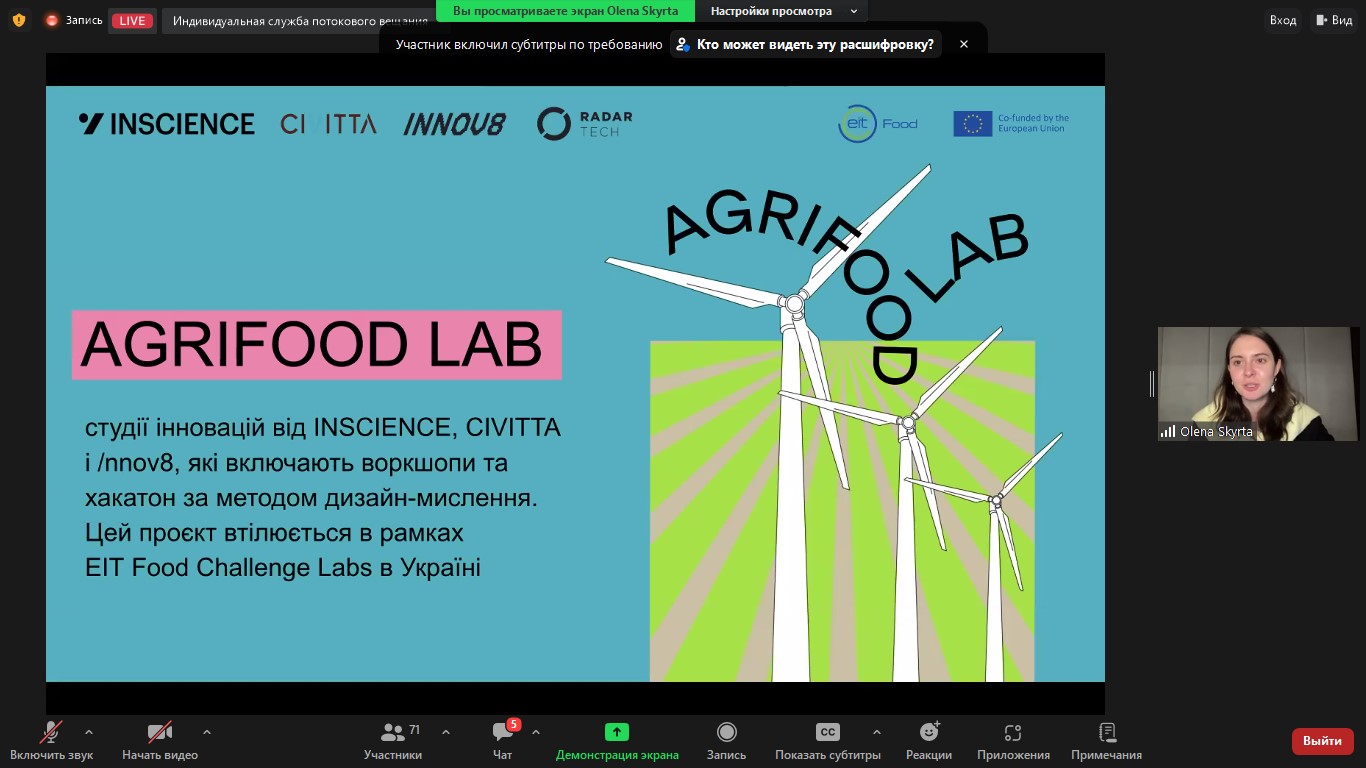Click the 'Запись' record button in toolbar

click(x=727, y=741)
